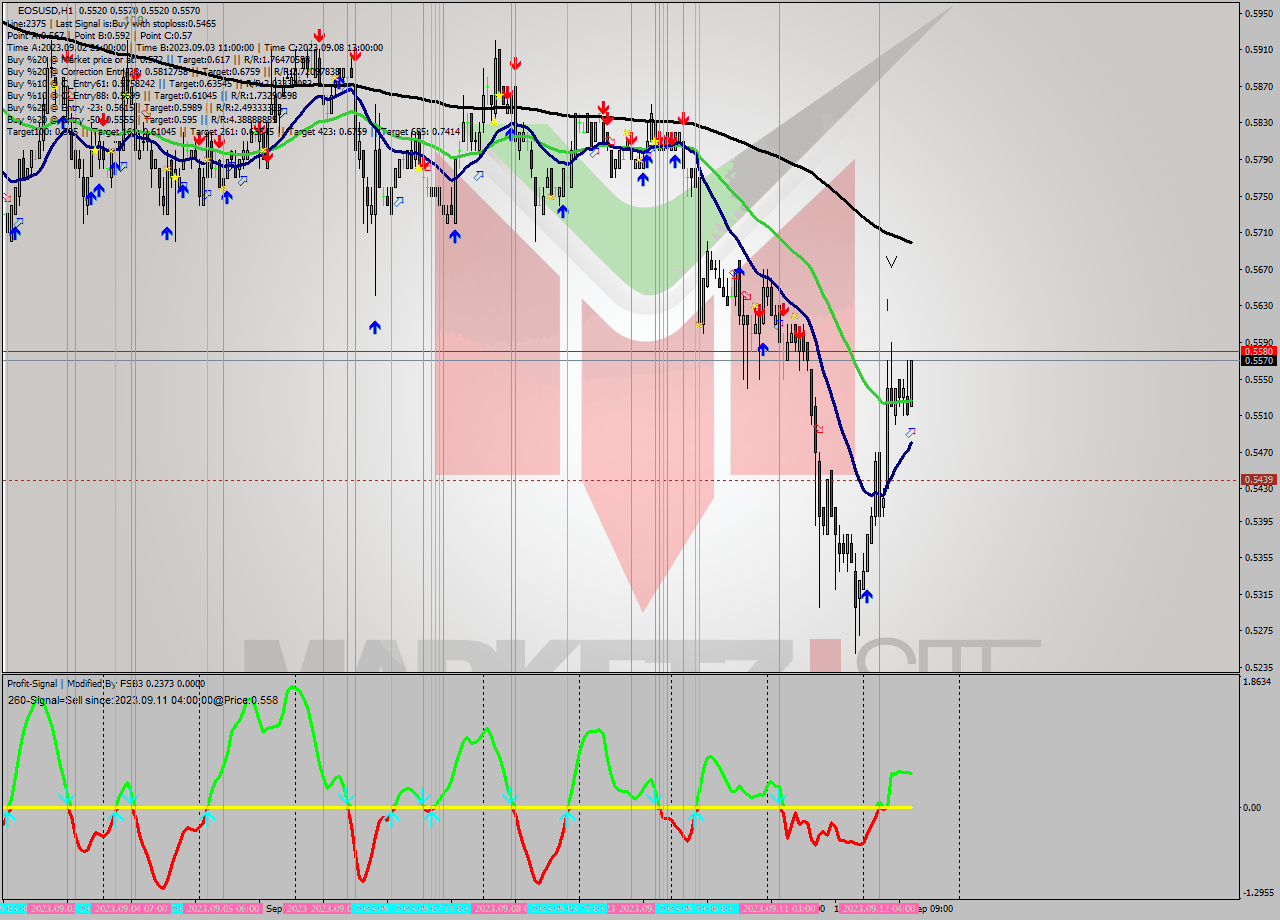Viewport: 1280px width, 920px height.
Task: Select the 2023.09.11 03:00 time marker
Action: point(778,908)
